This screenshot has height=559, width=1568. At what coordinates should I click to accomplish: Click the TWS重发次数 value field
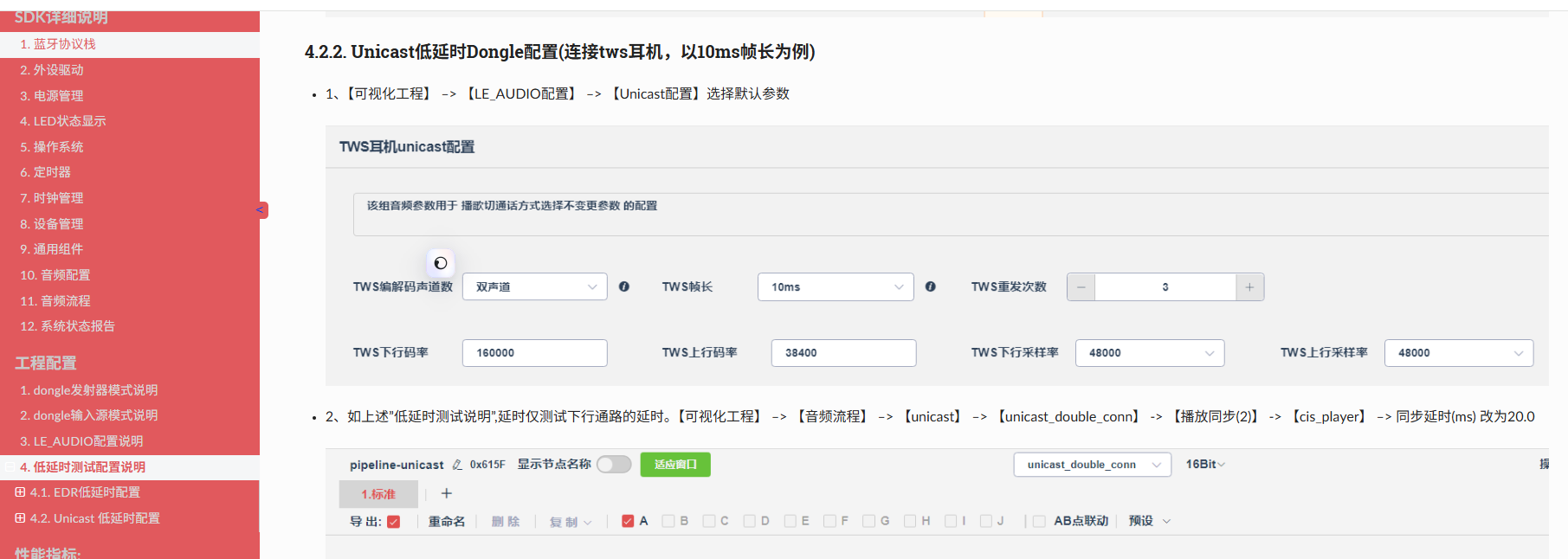pyautogui.click(x=1165, y=287)
